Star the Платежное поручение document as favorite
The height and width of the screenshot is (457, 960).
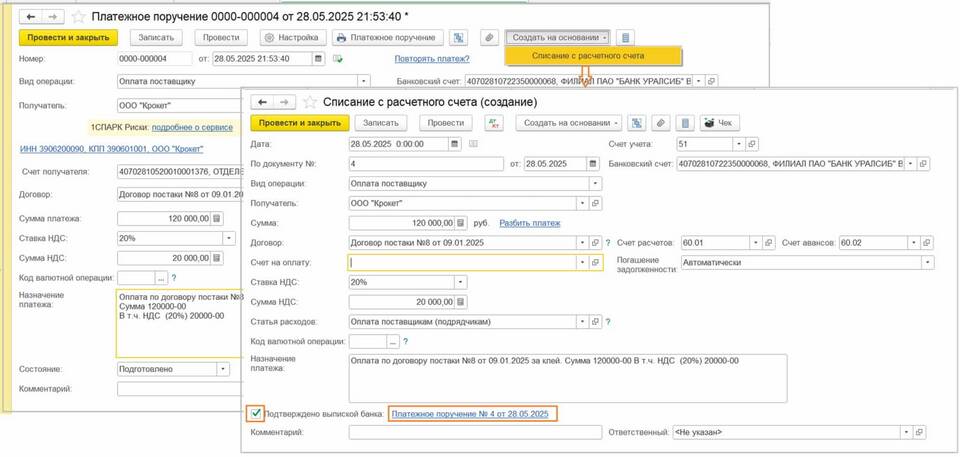click(78, 17)
